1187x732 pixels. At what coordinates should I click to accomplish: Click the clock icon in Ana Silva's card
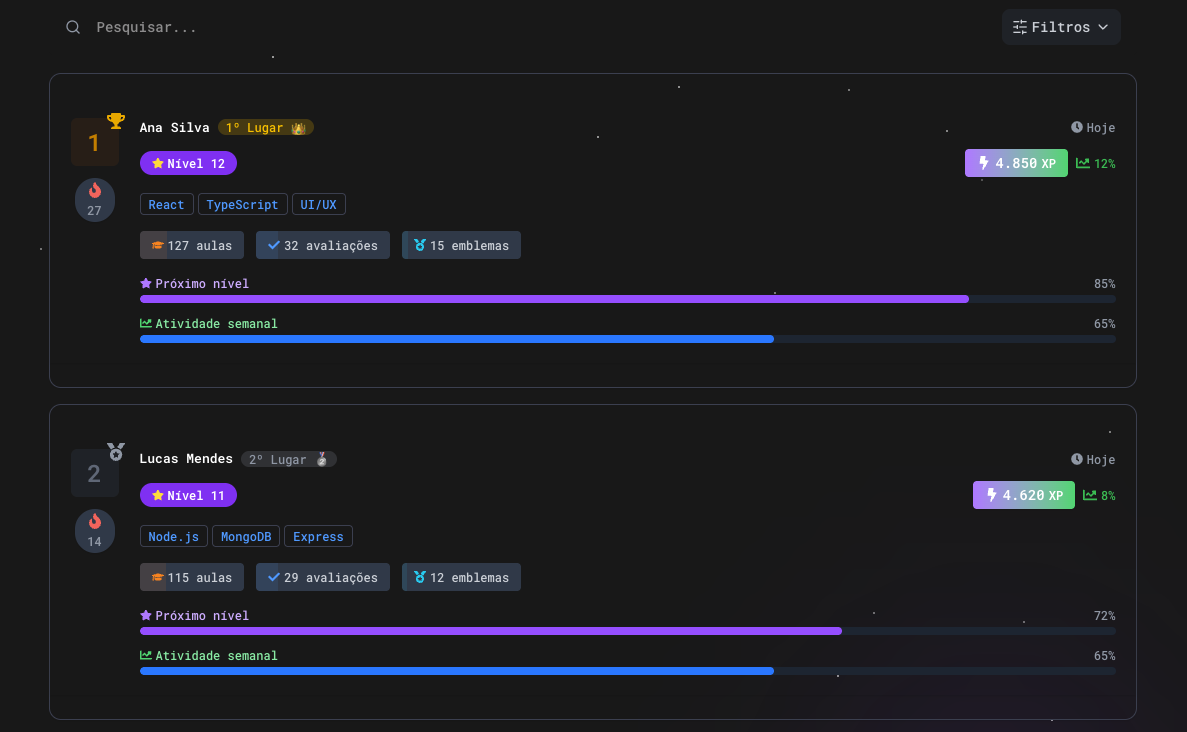tap(1076, 127)
